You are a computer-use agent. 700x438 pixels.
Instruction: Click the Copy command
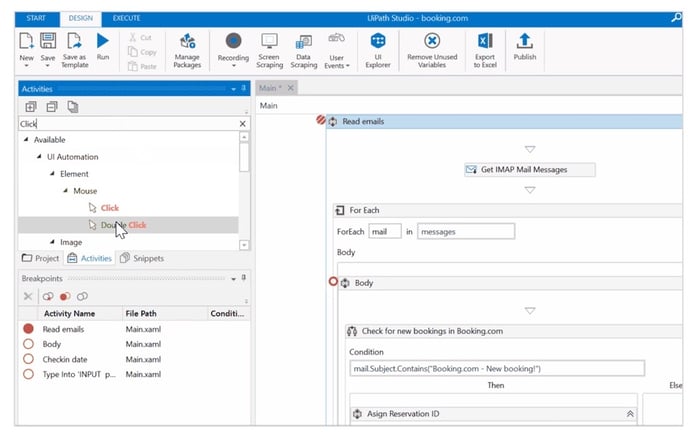point(142,52)
